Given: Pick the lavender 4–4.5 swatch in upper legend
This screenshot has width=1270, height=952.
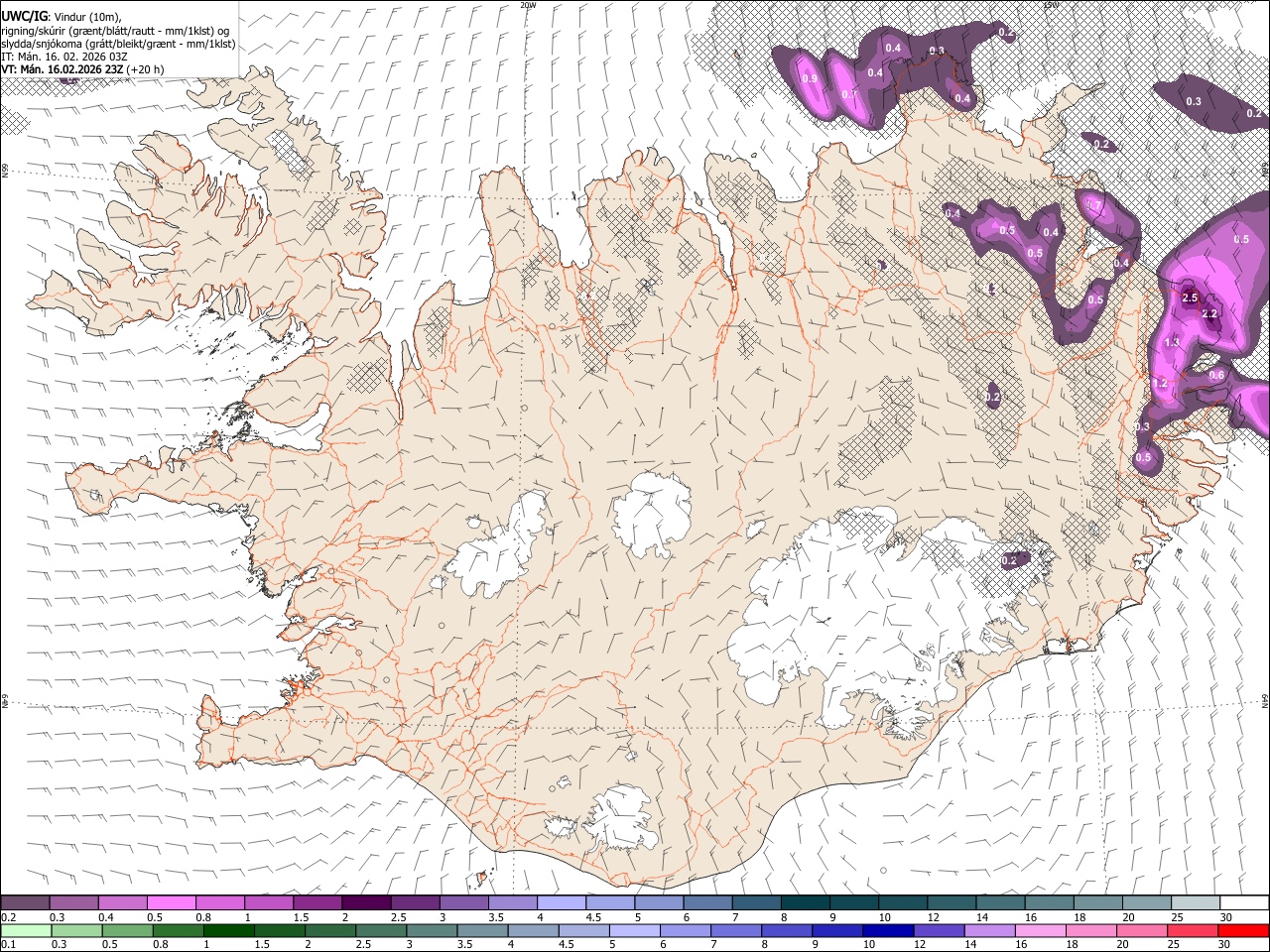Looking at the screenshot, I should click(x=560, y=902).
